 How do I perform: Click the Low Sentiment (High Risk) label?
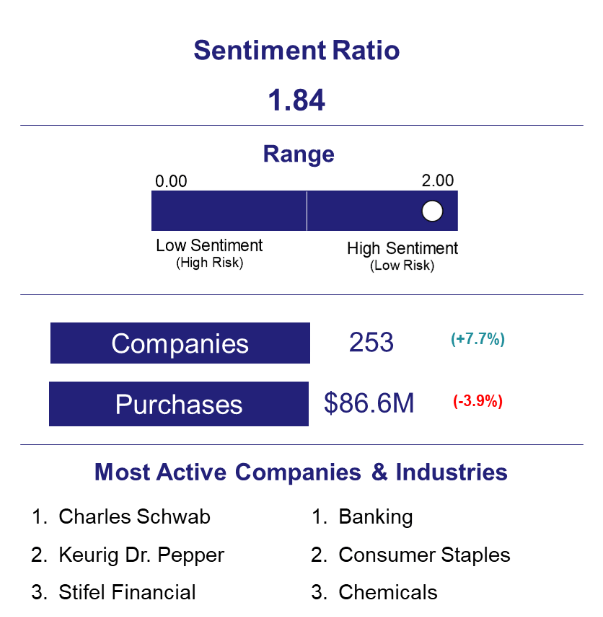click(209, 253)
